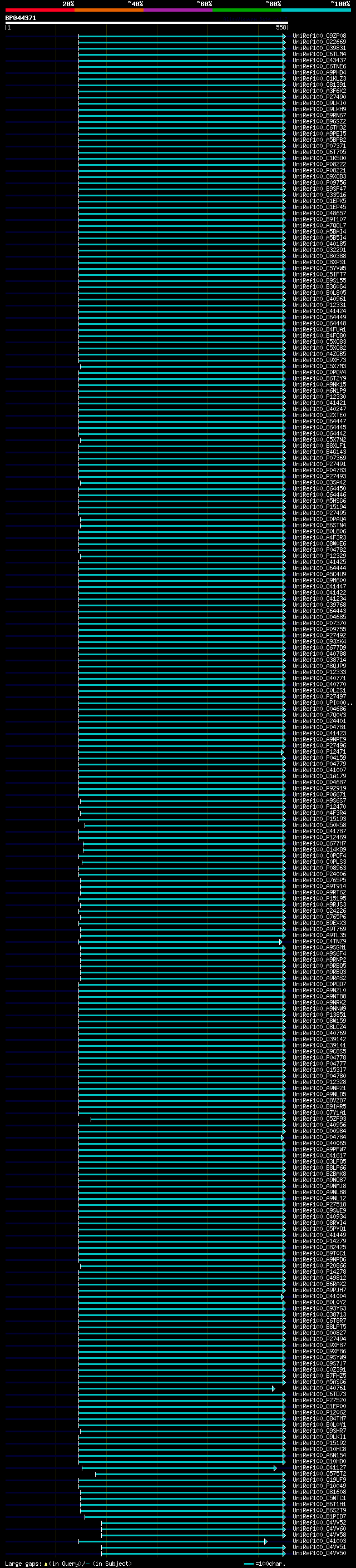
Task: Select hit label UniRef100_A9RNP2
Action: 319,960
